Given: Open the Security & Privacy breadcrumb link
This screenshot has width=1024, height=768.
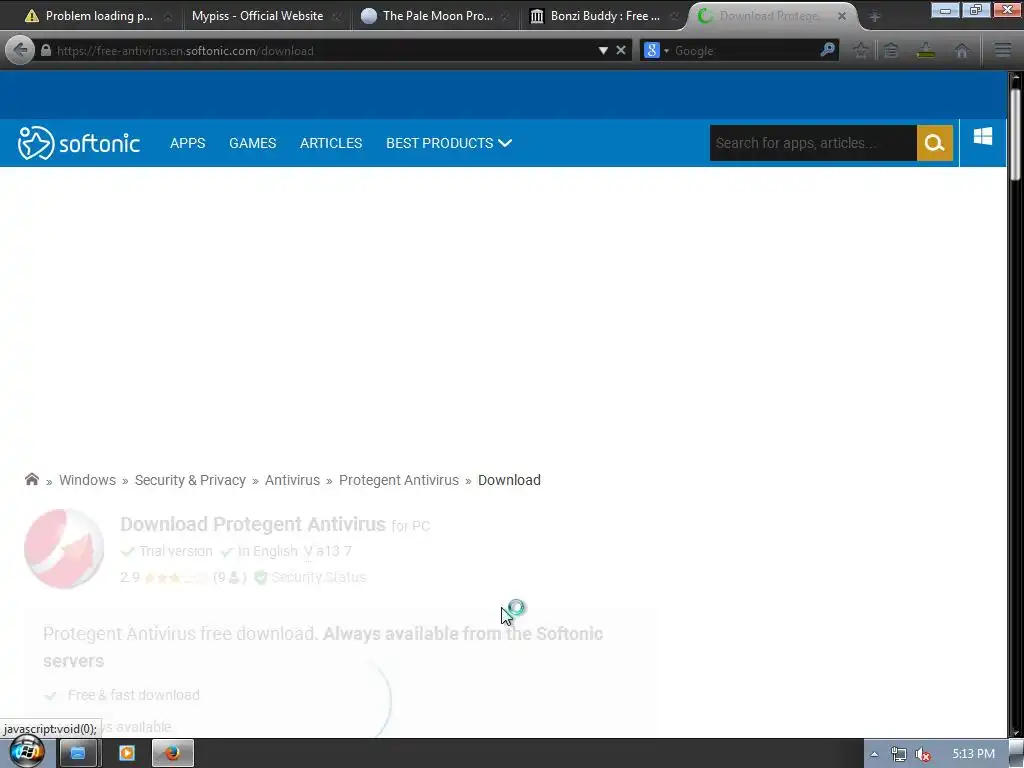Looking at the screenshot, I should 190,480.
